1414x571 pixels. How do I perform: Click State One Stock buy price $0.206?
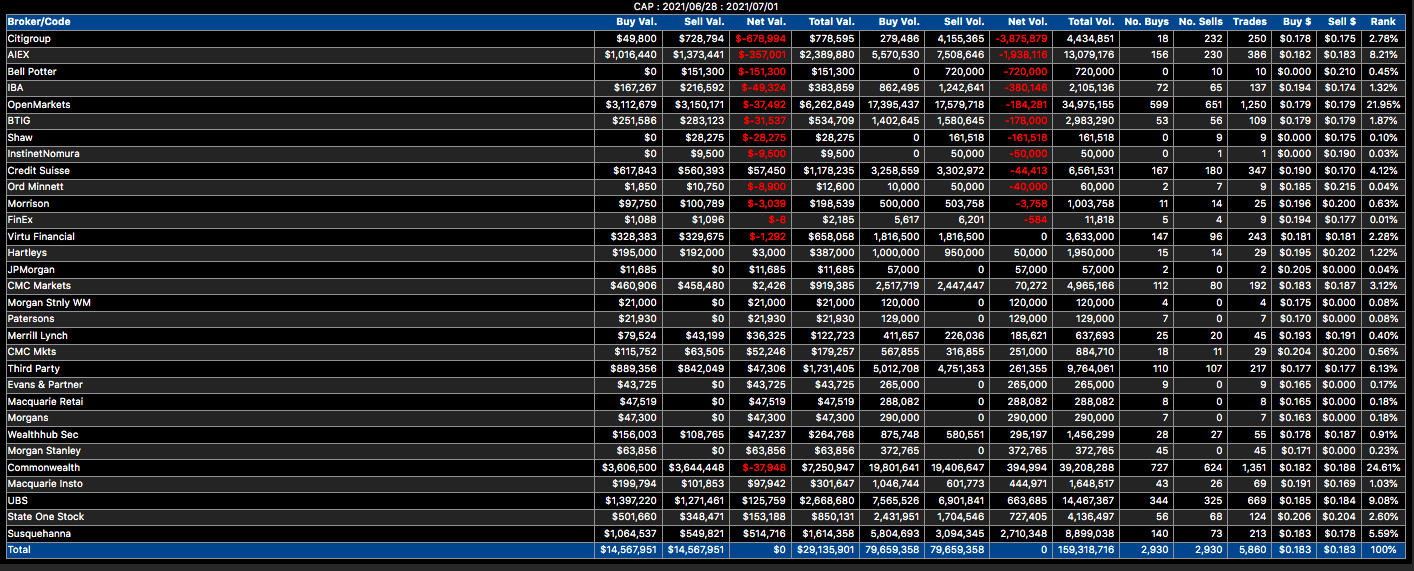[1297, 517]
